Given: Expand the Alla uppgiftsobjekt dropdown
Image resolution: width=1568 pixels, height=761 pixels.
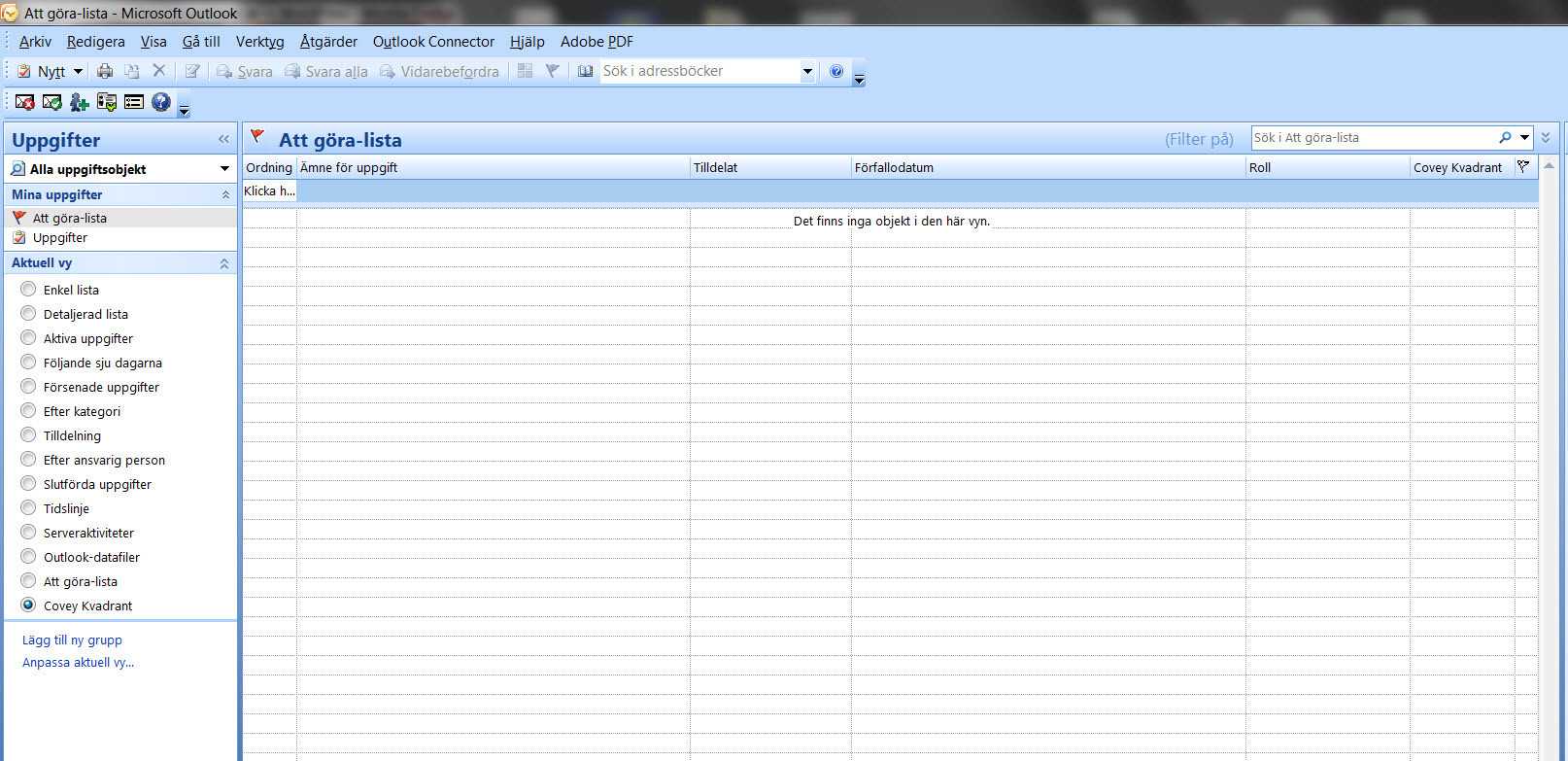Looking at the screenshot, I should tap(224, 169).
